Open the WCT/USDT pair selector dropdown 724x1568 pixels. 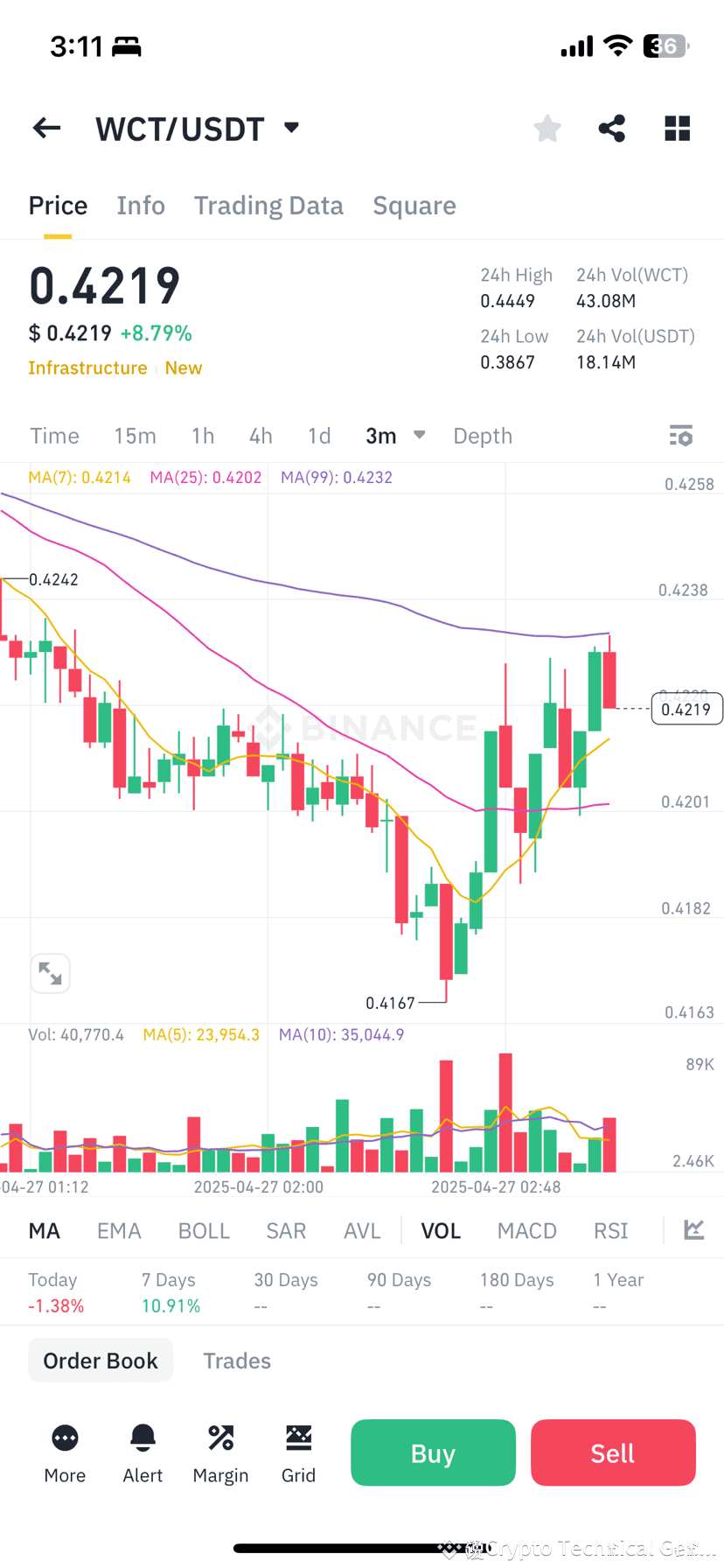(291, 128)
